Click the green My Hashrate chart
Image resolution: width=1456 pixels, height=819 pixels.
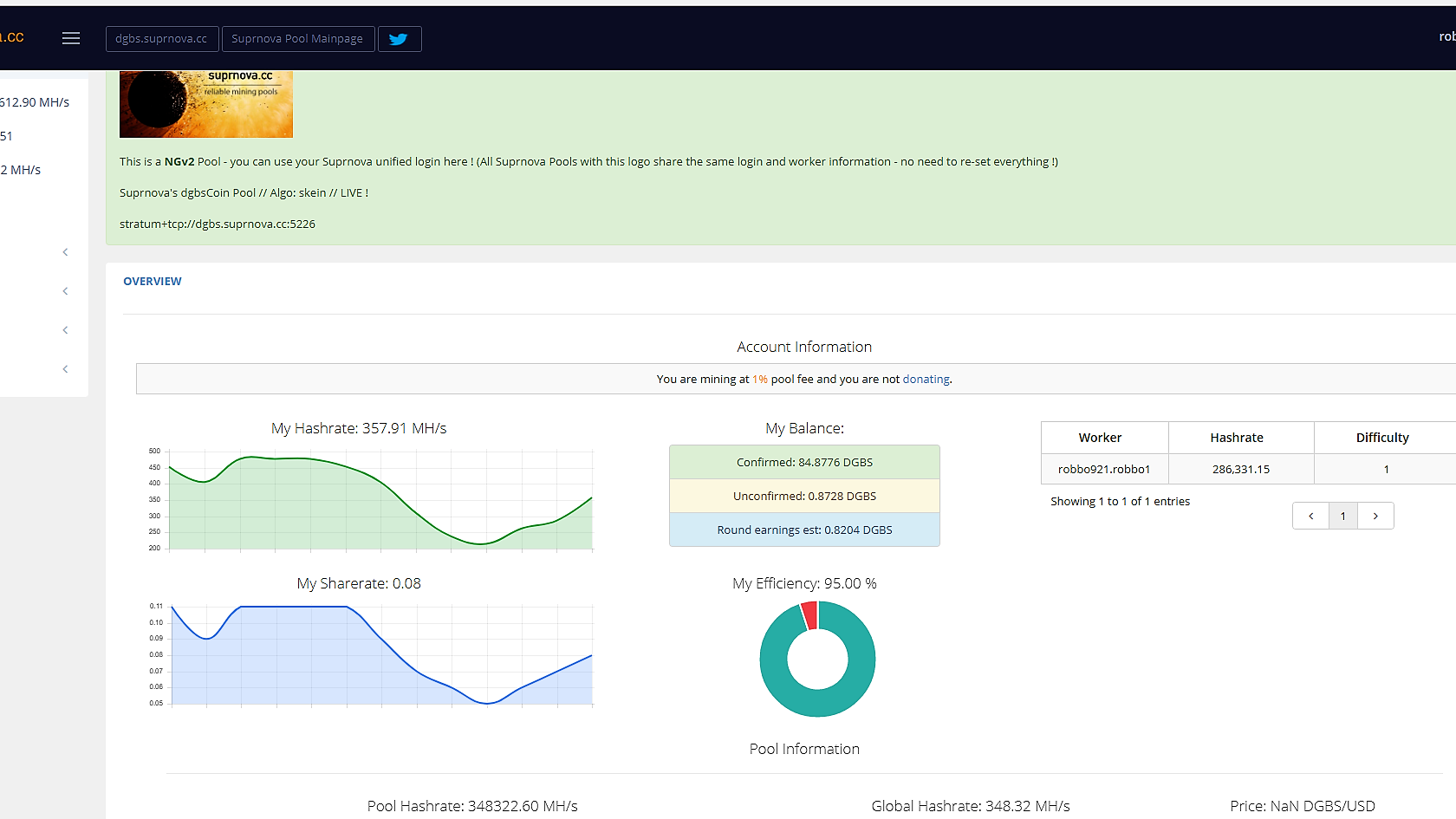point(381,503)
